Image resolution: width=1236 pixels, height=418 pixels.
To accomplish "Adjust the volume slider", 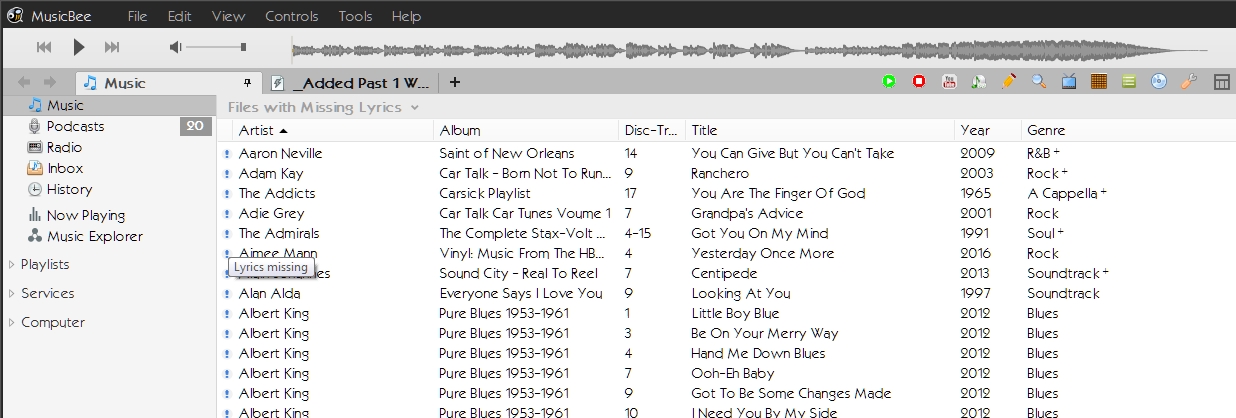I will pos(216,47).
